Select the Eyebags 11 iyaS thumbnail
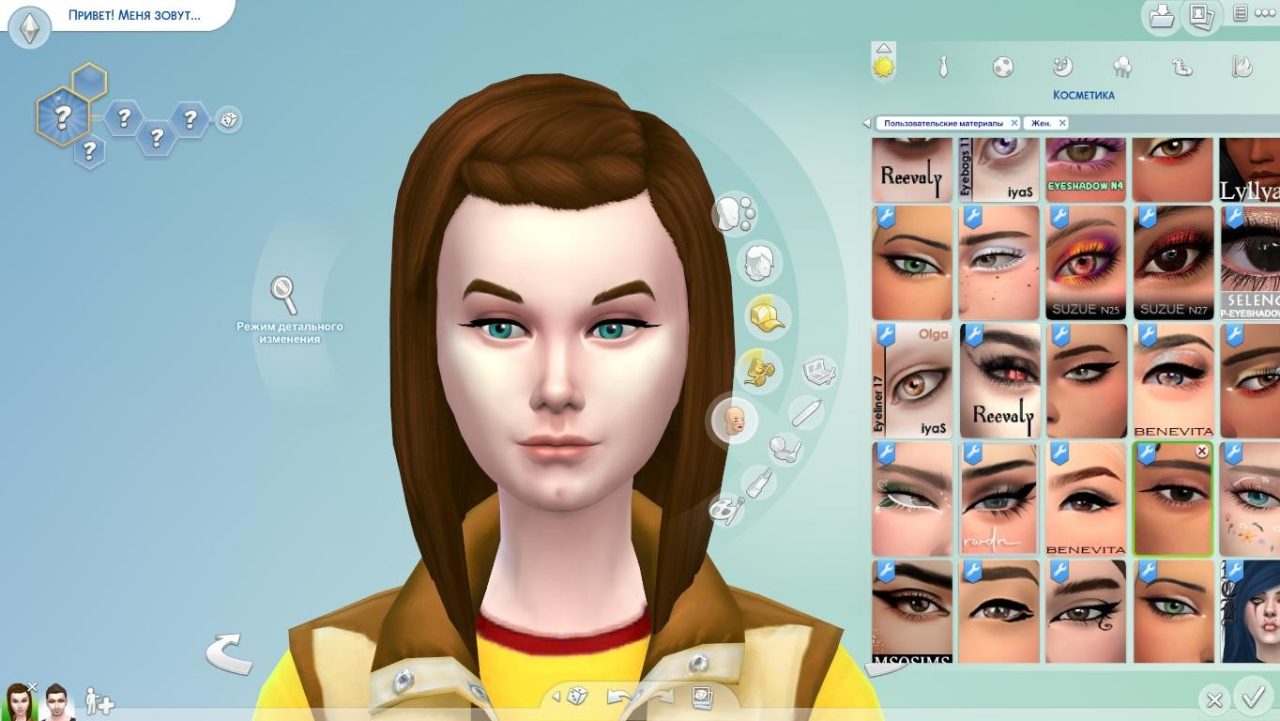The height and width of the screenshot is (721, 1280). click(999, 170)
